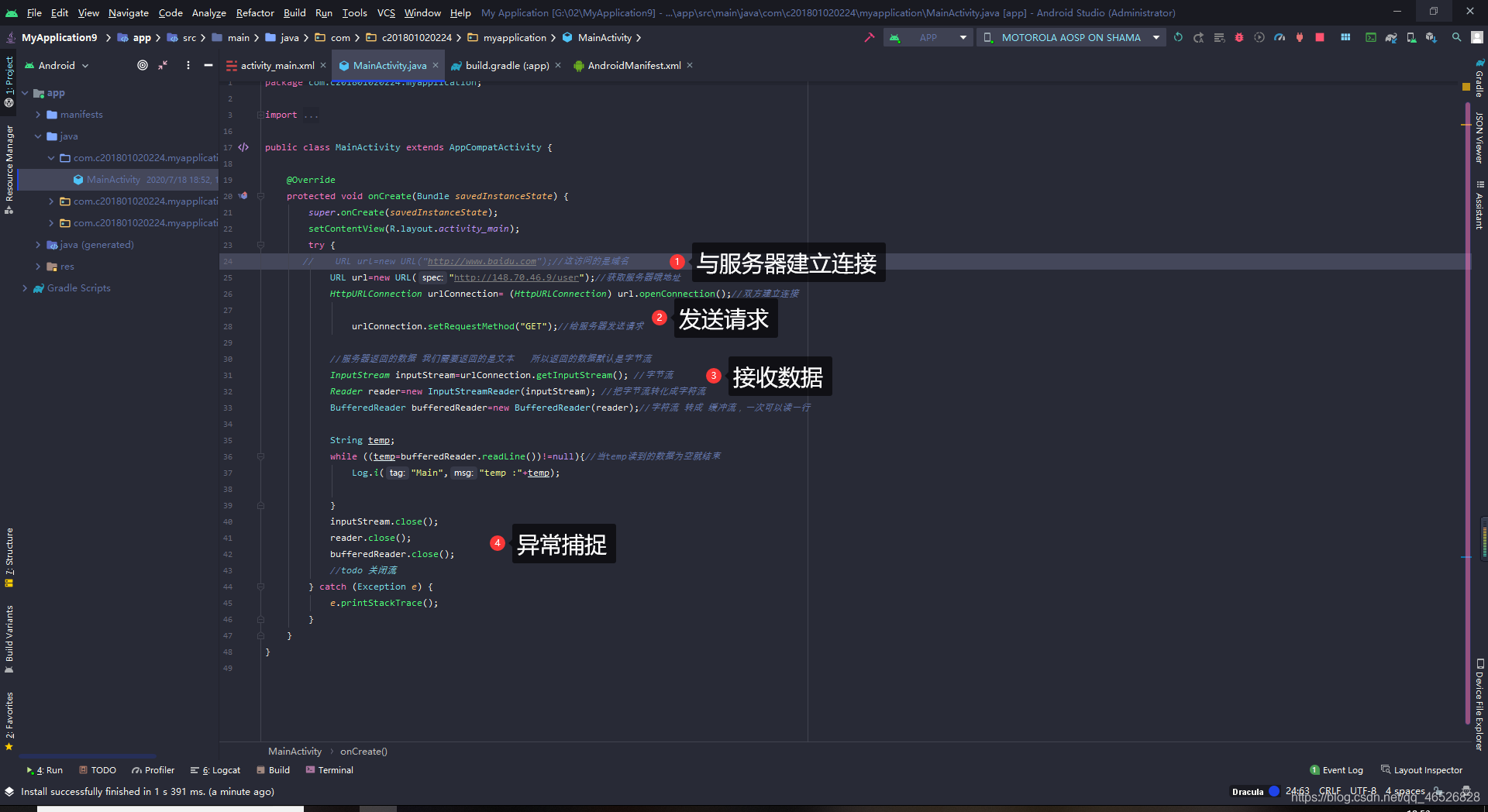Open the AVD Manager icon
Viewport: 1488px width, 812px height.
tap(1411, 37)
